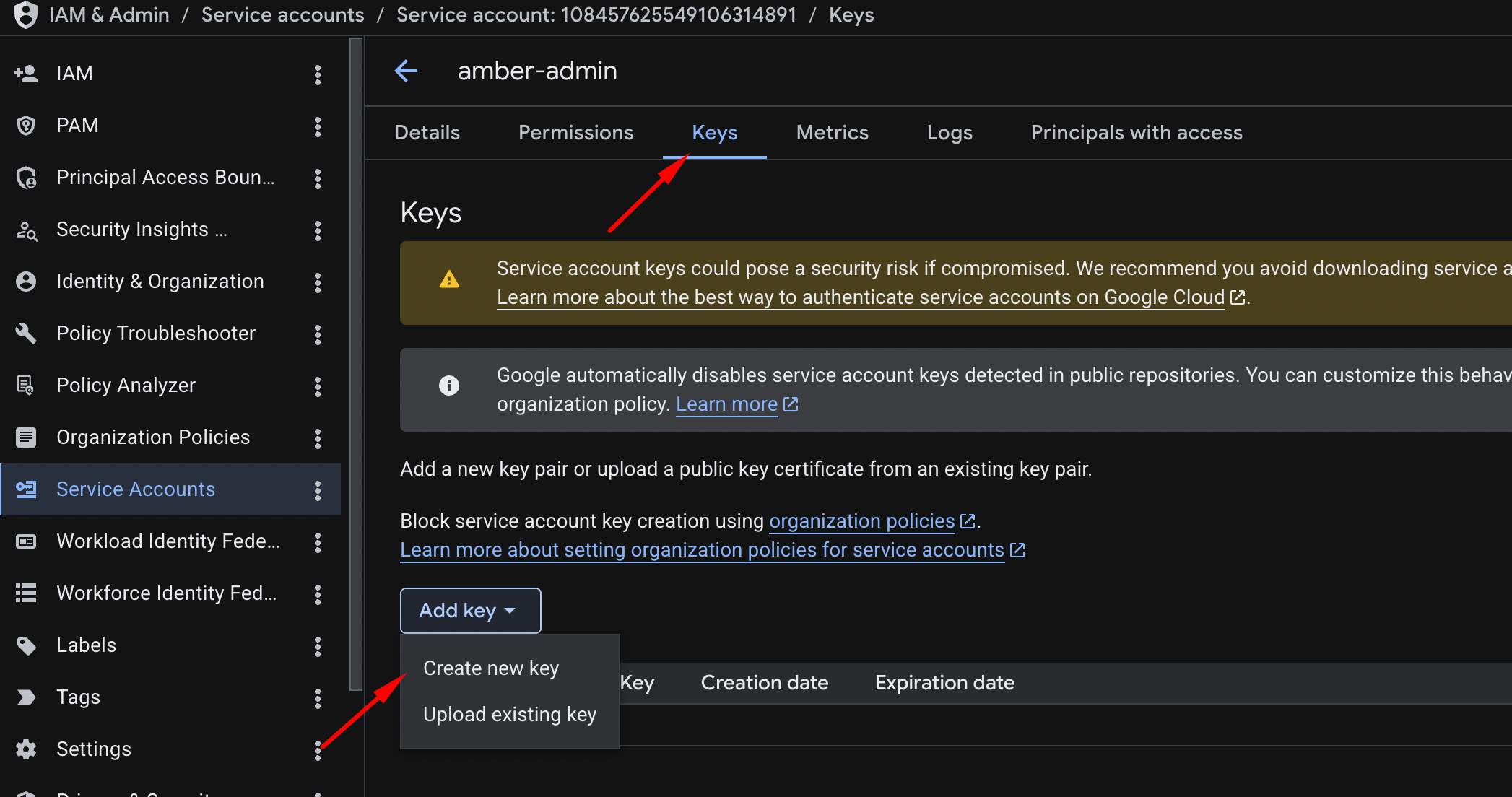Open three-dot menu for Labels
Screen dimensions: 1512x797
tap(318, 645)
